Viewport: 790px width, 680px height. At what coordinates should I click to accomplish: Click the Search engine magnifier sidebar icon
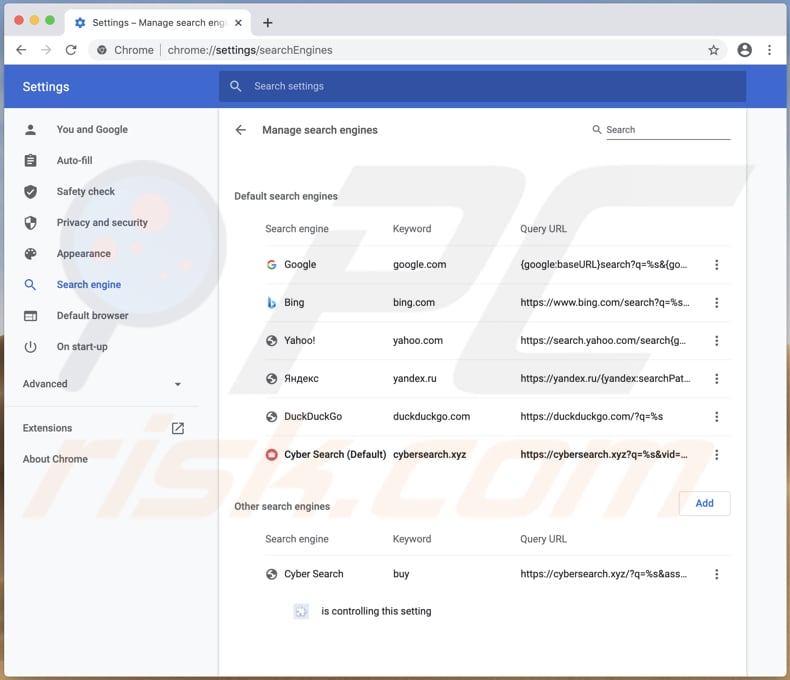[x=30, y=285]
